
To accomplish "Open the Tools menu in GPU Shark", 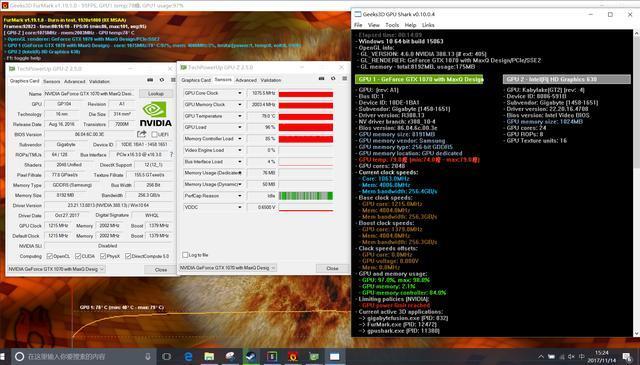I will 392,25.
